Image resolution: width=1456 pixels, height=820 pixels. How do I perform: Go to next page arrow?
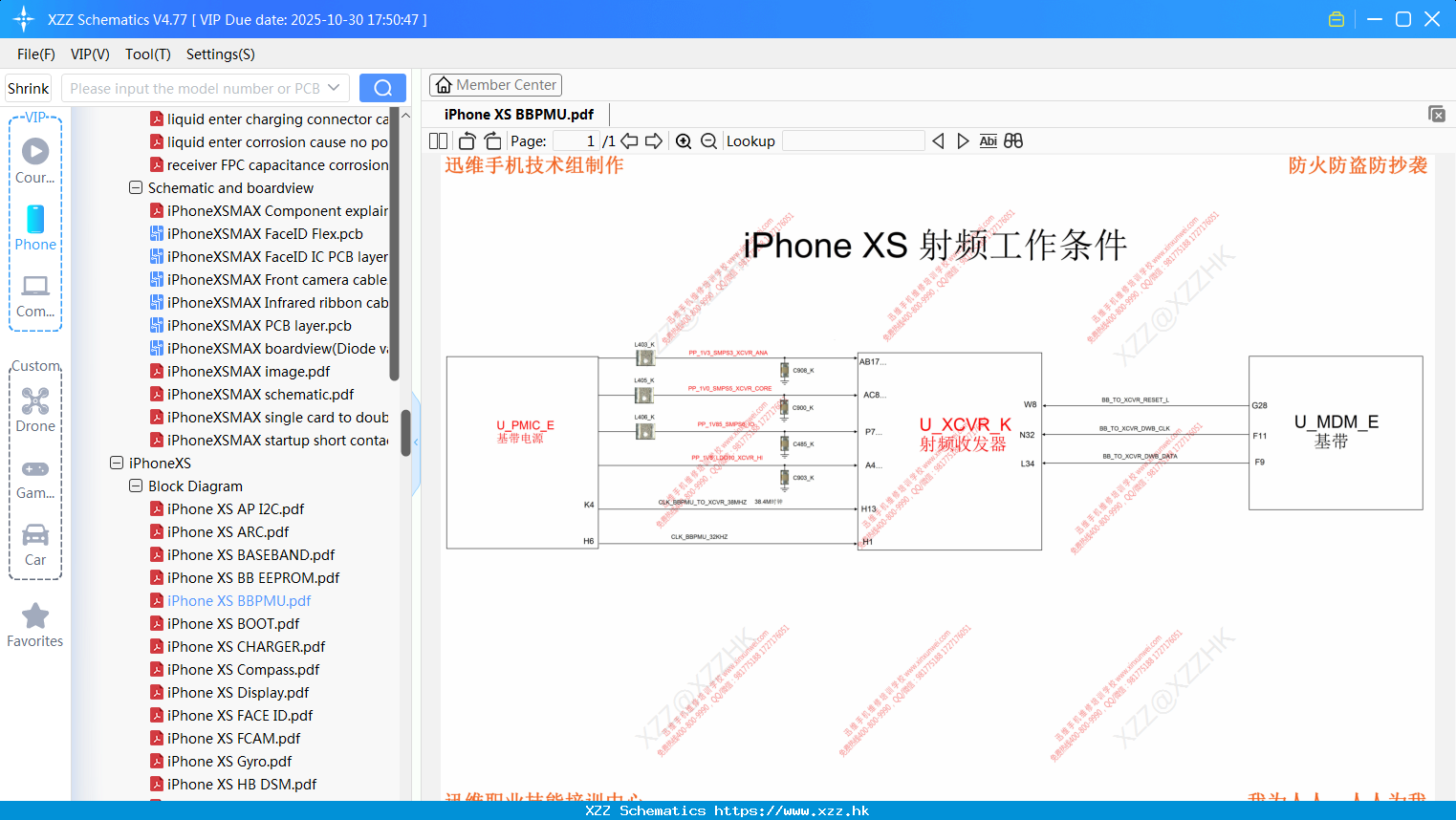coord(654,140)
